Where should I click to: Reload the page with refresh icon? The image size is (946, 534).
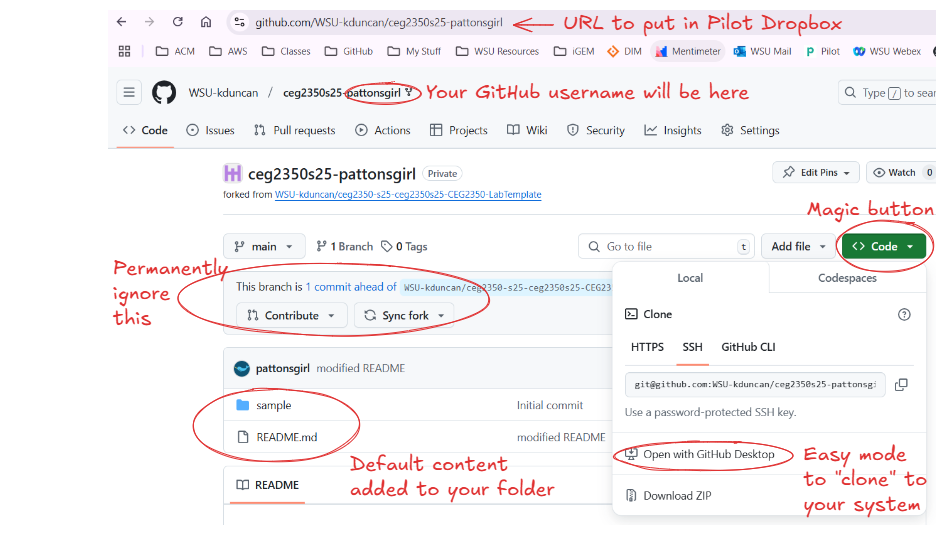tap(177, 22)
